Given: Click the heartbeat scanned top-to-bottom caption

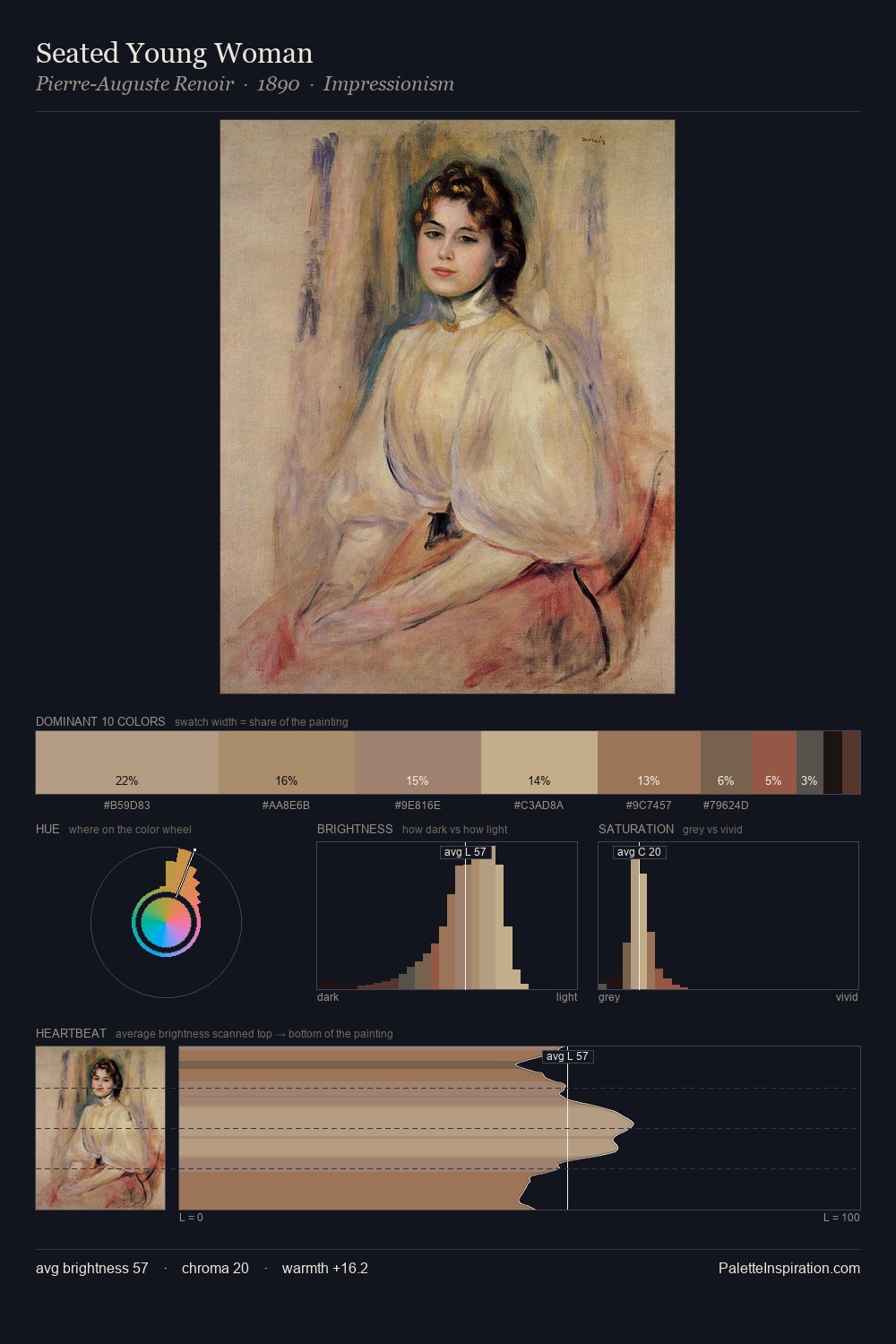Looking at the screenshot, I should (254, 1034).
